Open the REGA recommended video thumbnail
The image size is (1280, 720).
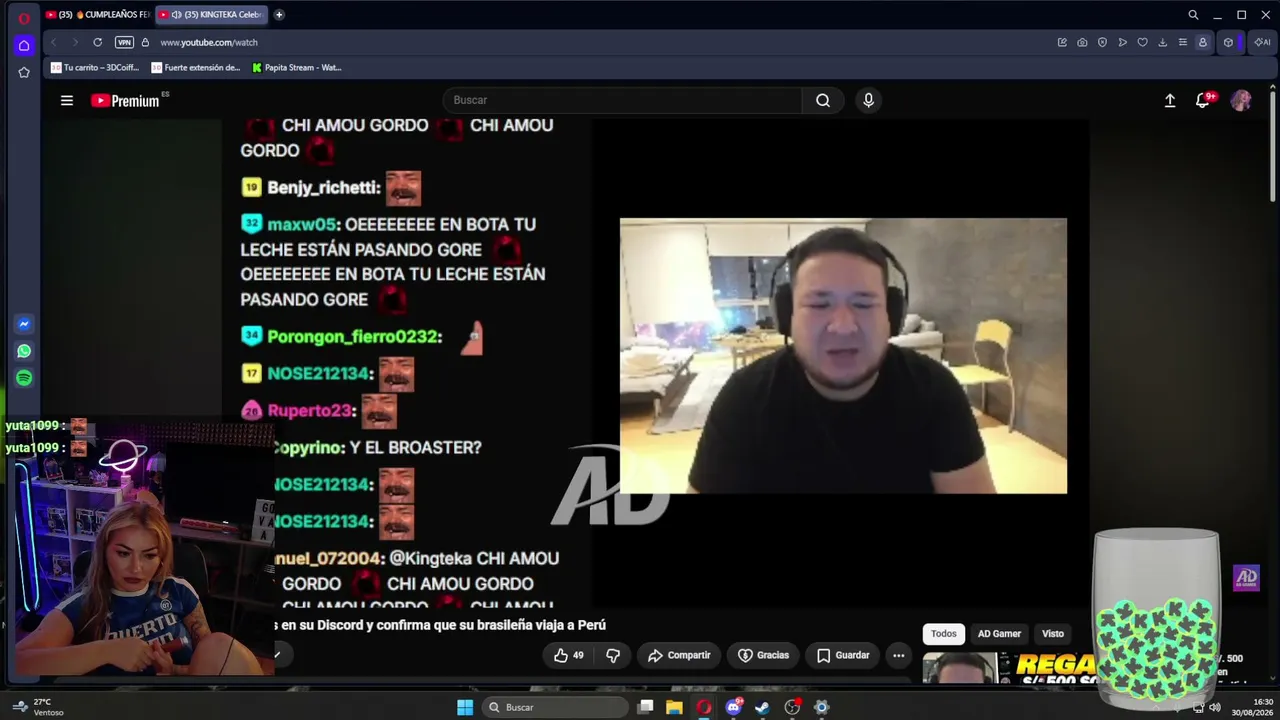point(1010,669)
